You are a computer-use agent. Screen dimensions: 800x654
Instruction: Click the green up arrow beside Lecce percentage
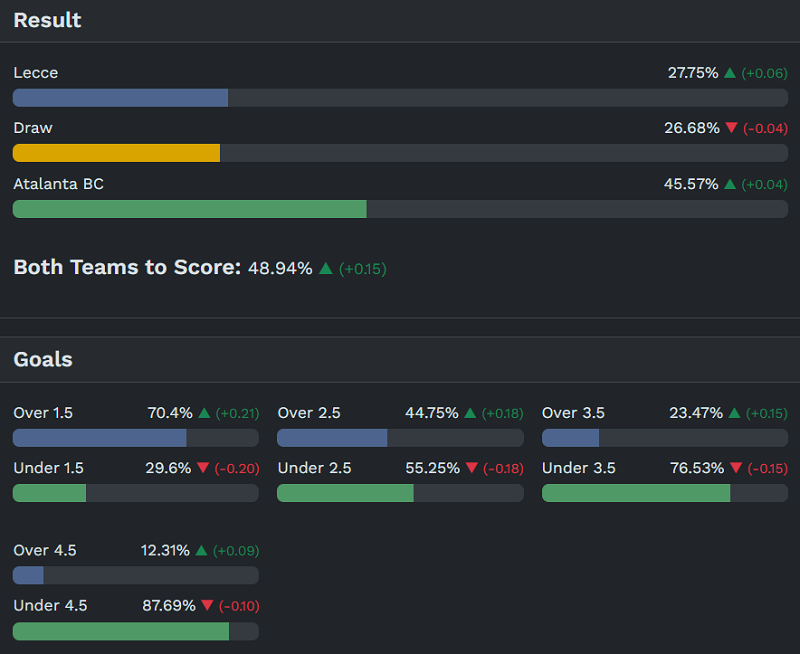point(730,73)
